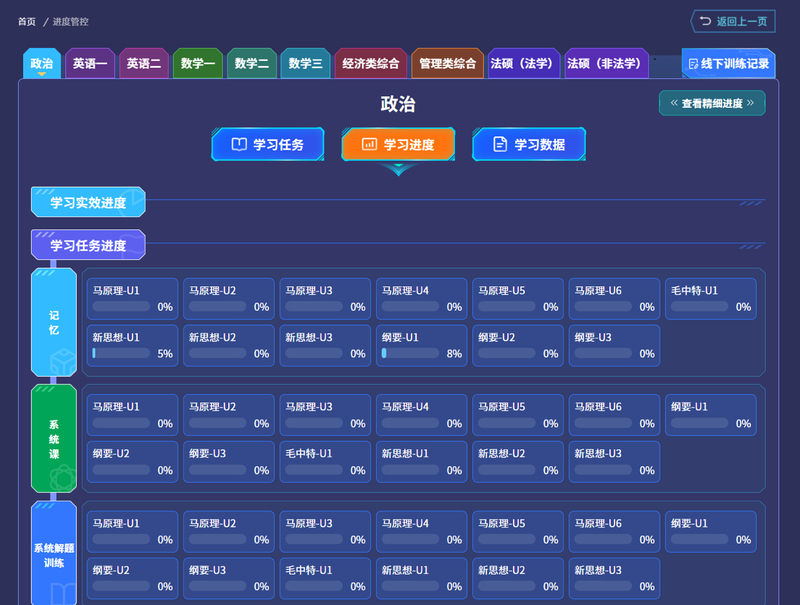Expand the 学习实效进度 section

point(88,203)
